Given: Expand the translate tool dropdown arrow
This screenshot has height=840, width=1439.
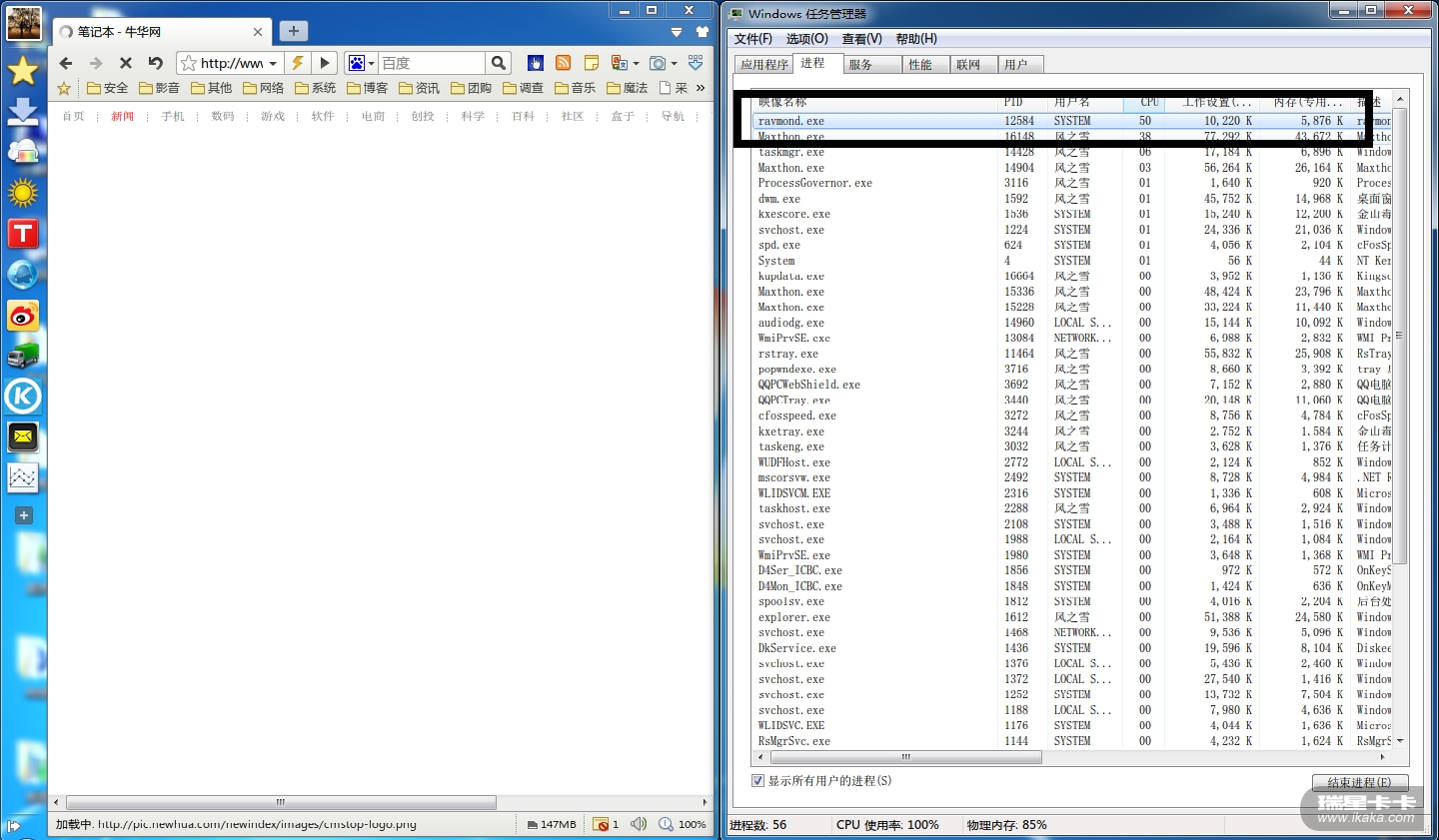Looking at the screenshot, I should pos(635,63).
